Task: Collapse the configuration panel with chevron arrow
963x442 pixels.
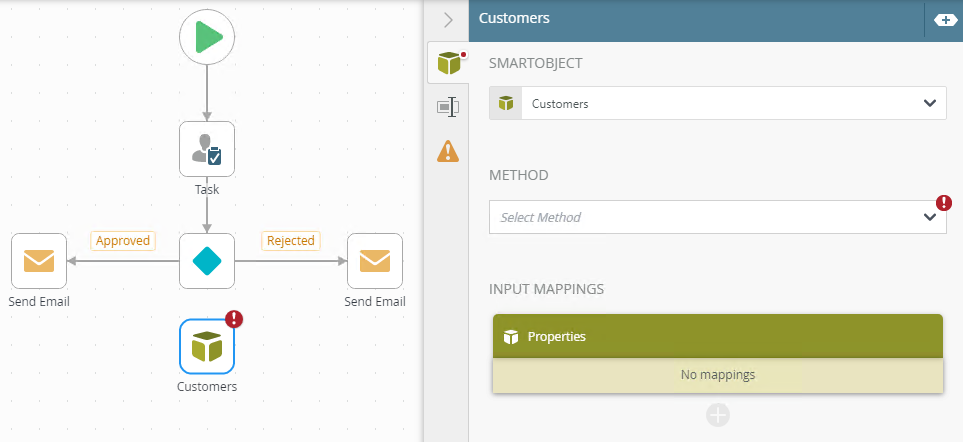Action: click(448, 19)
